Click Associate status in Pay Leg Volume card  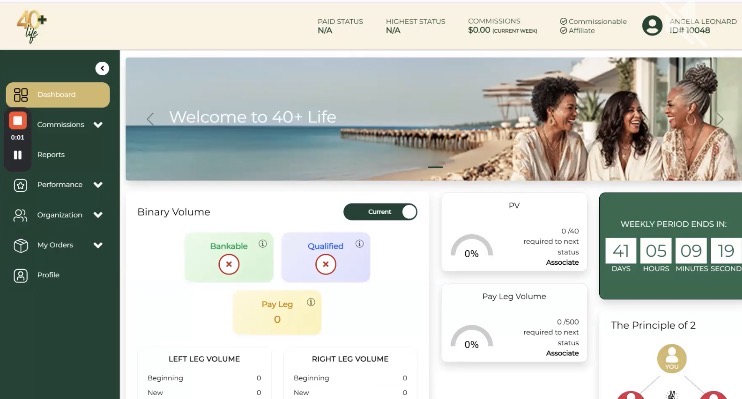pyautogui.click(x=562, y=354)
